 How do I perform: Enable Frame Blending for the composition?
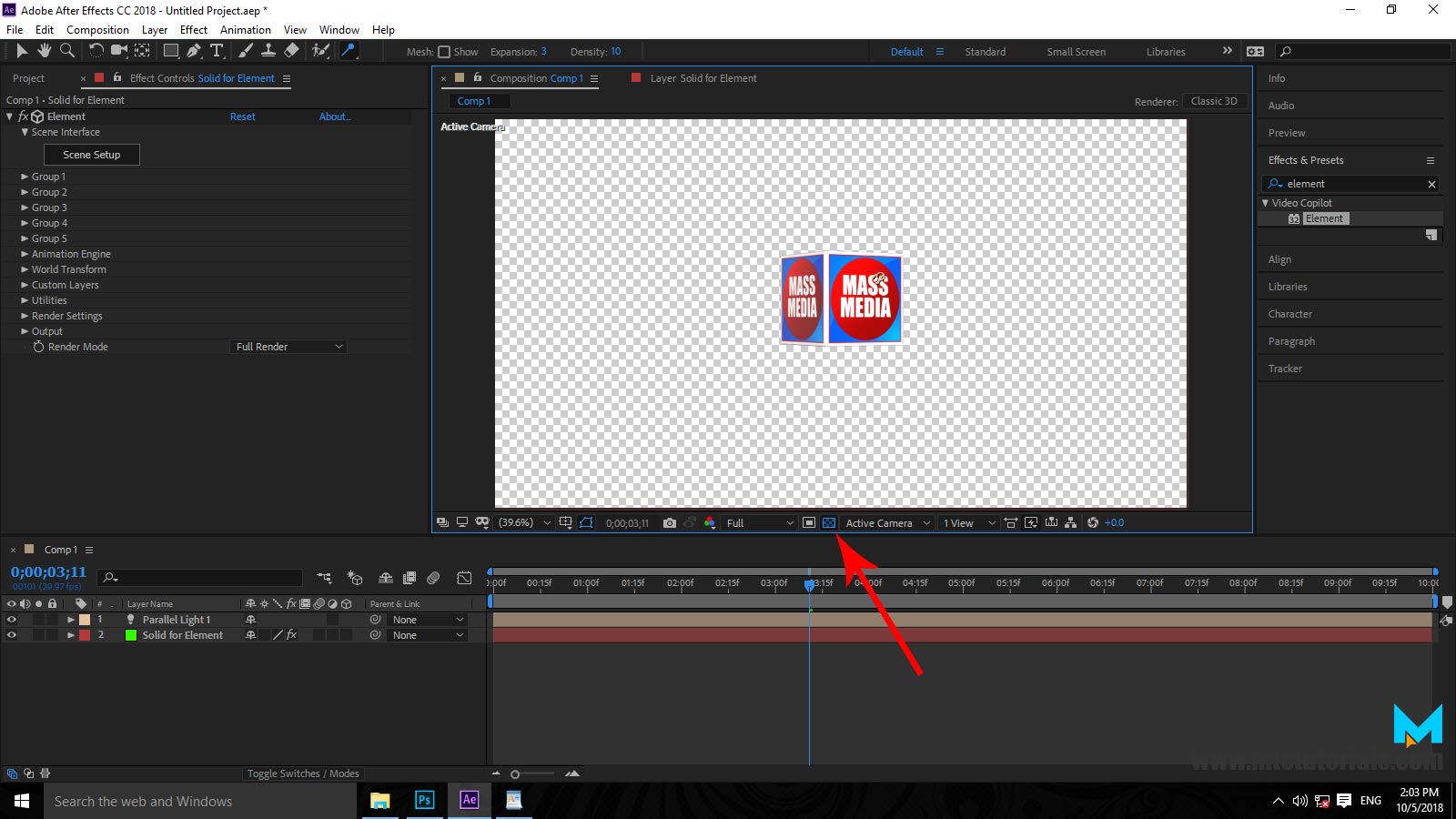[410, 578]
